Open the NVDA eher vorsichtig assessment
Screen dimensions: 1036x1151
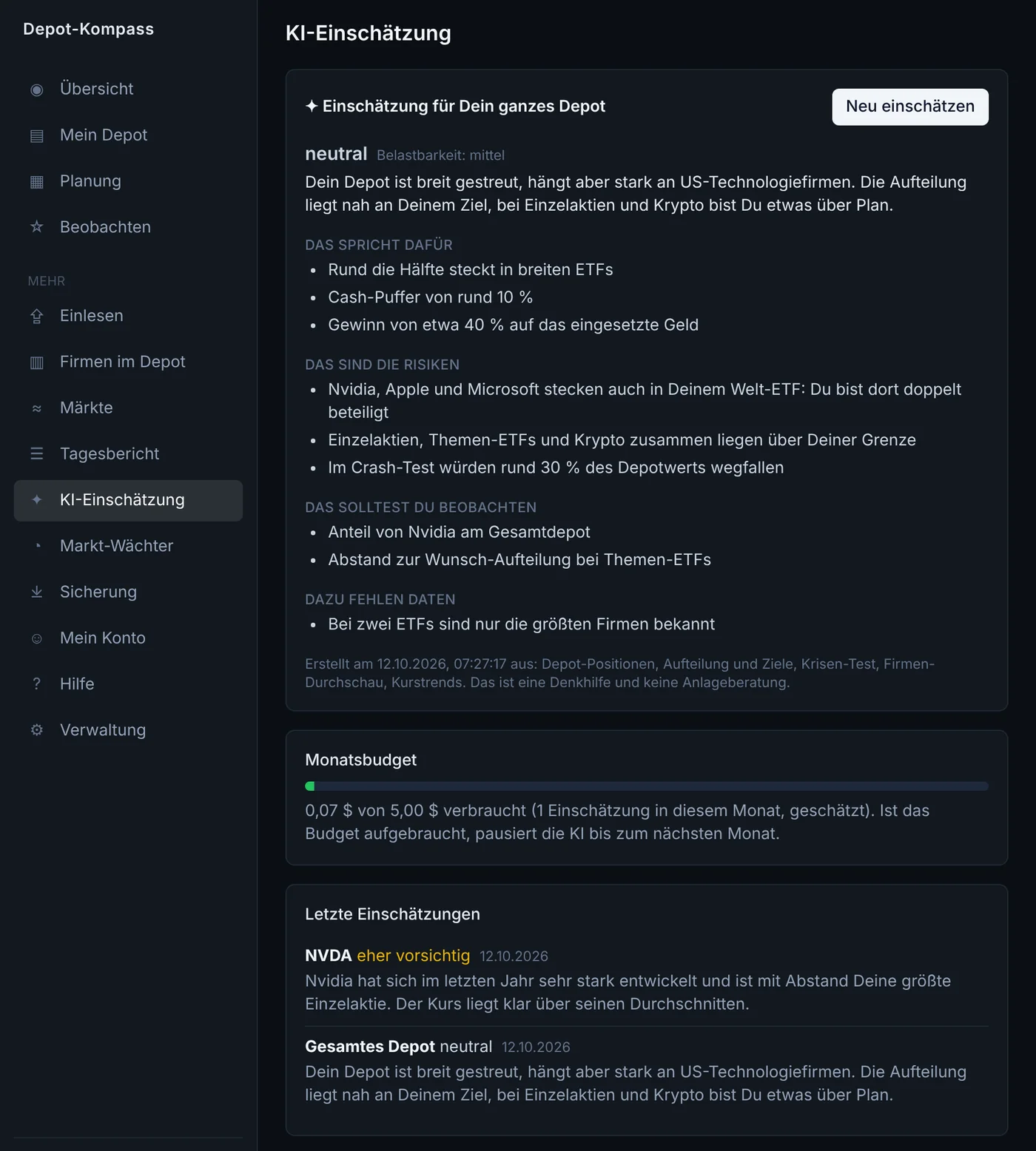[646, 979]
